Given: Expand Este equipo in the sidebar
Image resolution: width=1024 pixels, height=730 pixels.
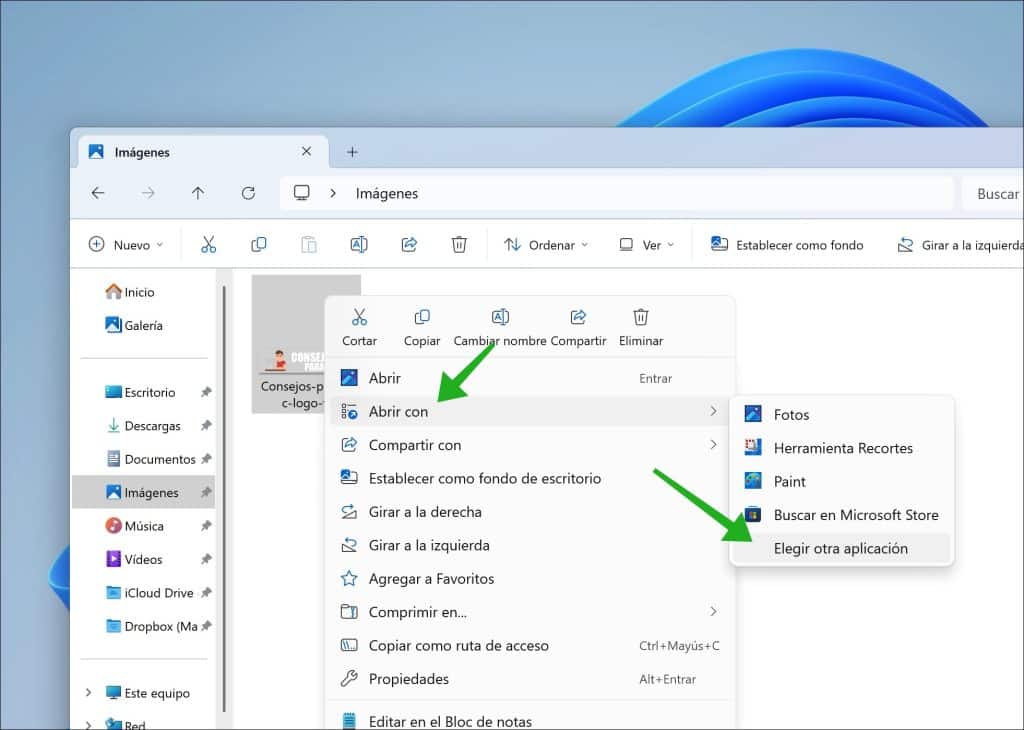Looking at the screenshot, I should 88,693.
